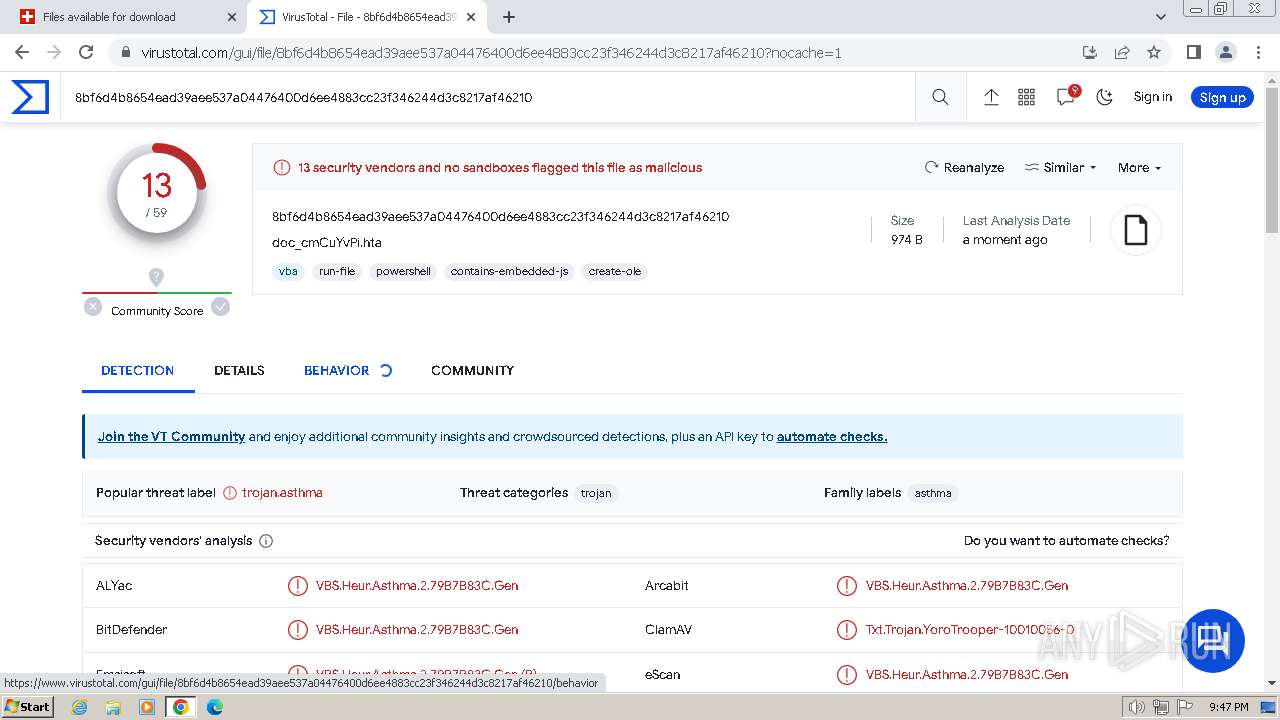1280x720 pixels.
Task: Click Do you want to automate checks
Action: click(1066, 540)
